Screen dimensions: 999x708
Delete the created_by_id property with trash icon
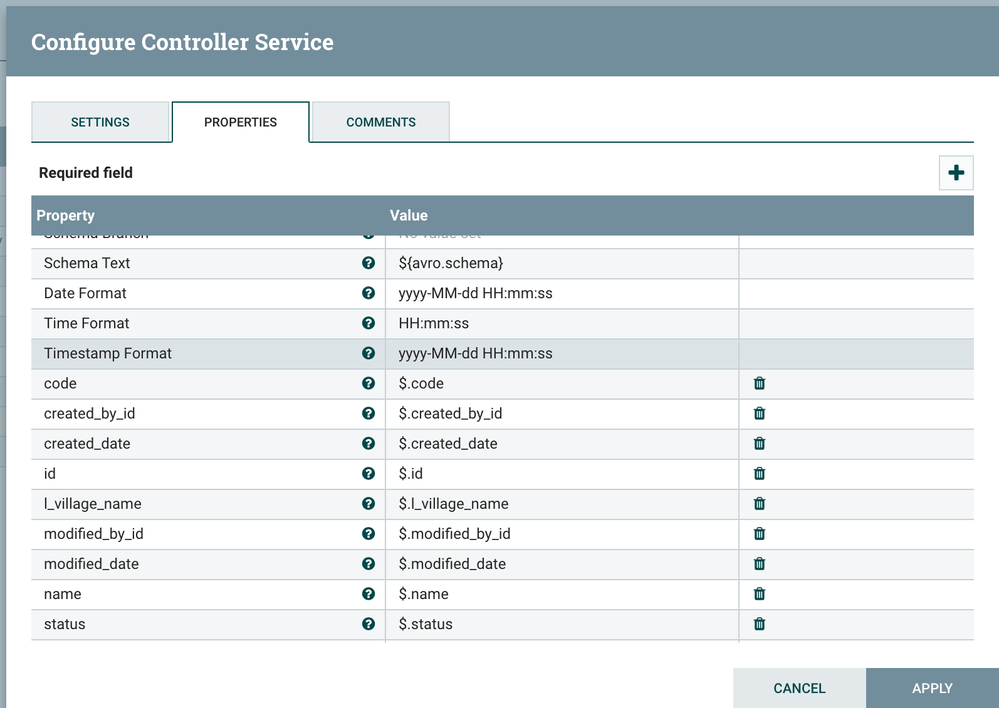coord(759,413)
